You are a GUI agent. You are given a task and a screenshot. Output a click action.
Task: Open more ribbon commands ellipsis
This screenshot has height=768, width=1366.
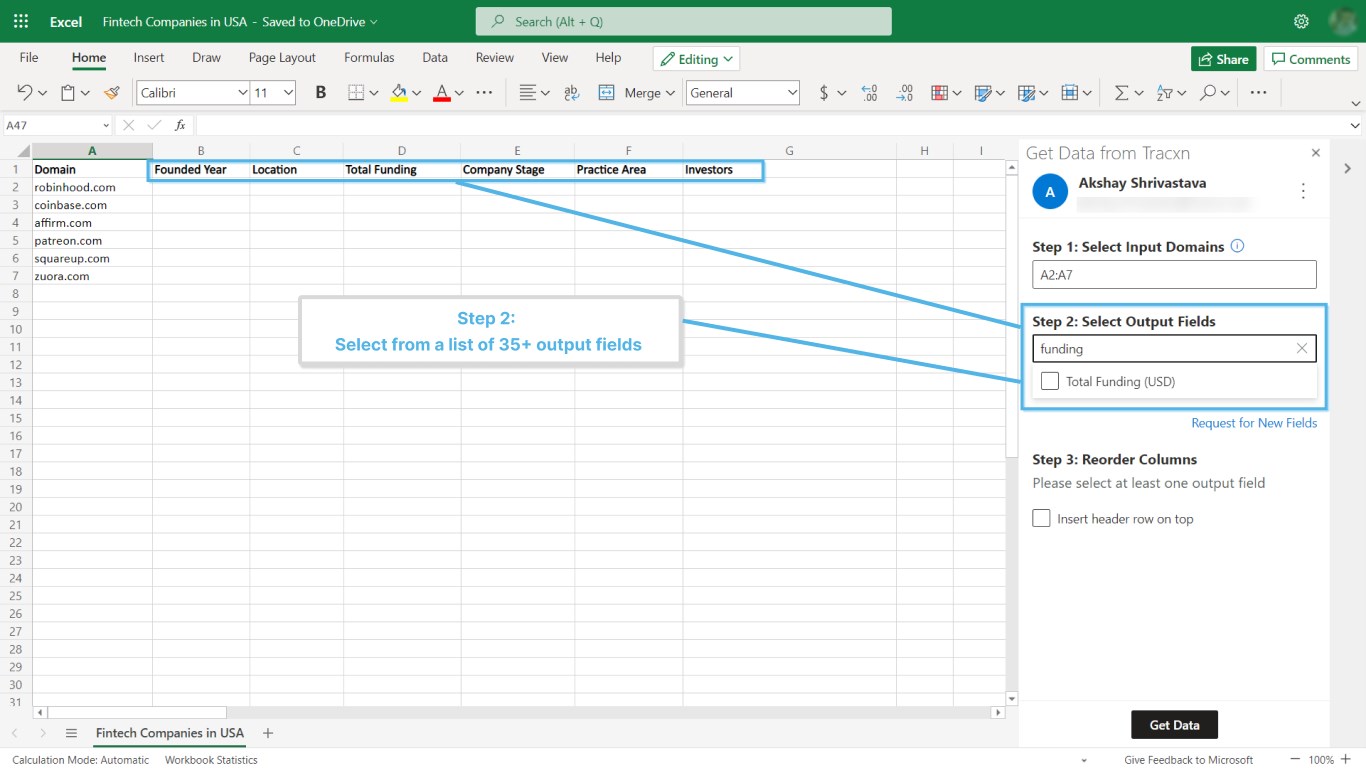[x=1259, y=93]
